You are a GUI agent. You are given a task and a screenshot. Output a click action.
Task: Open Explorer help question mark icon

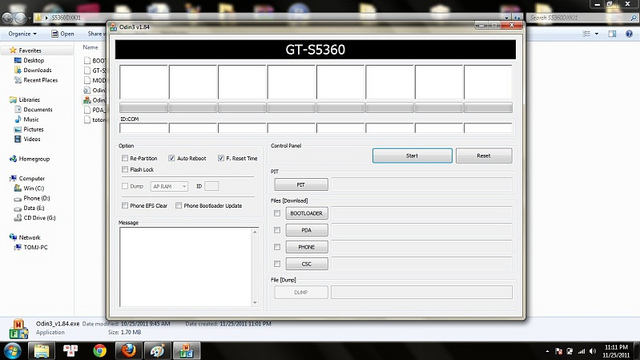coord(629,34)
